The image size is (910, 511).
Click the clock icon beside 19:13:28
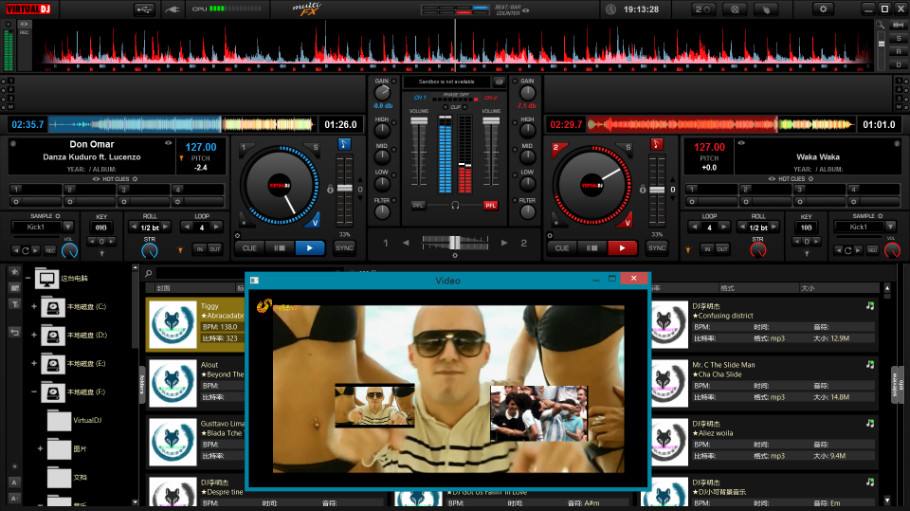point(611,9)
